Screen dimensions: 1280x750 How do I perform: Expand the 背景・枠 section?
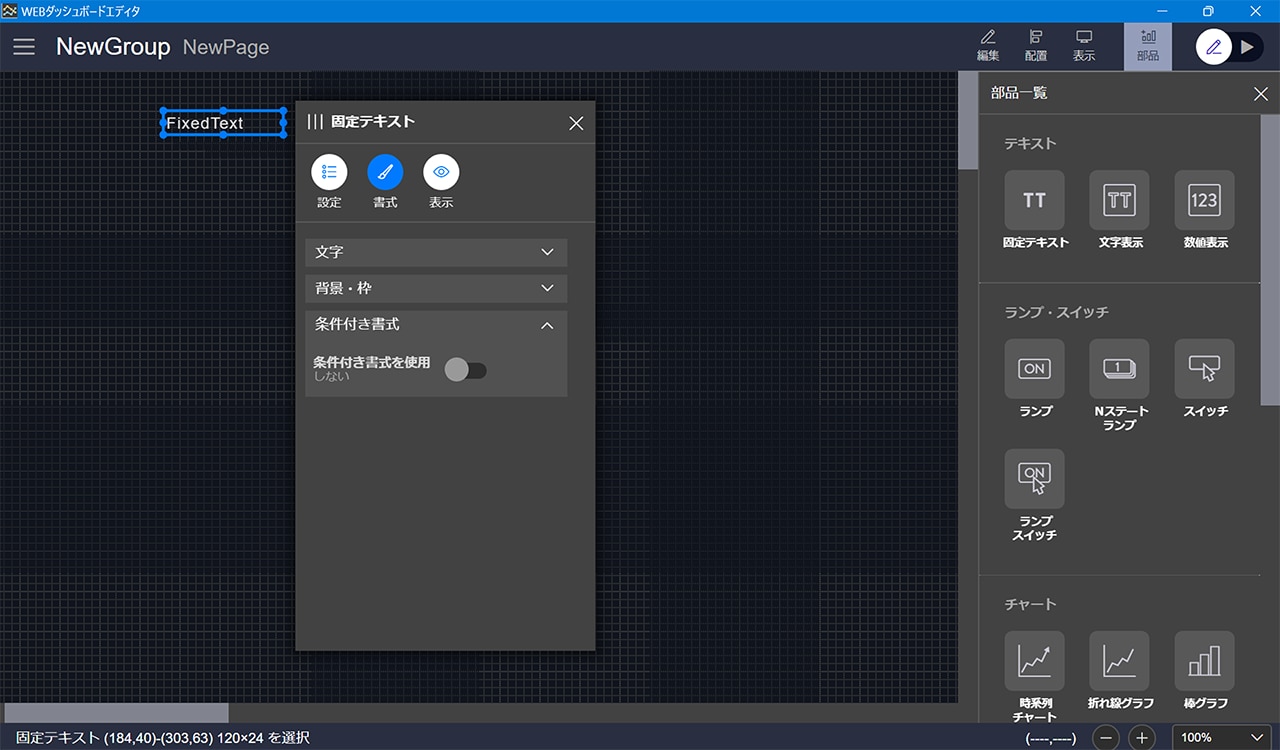point(436,288)
